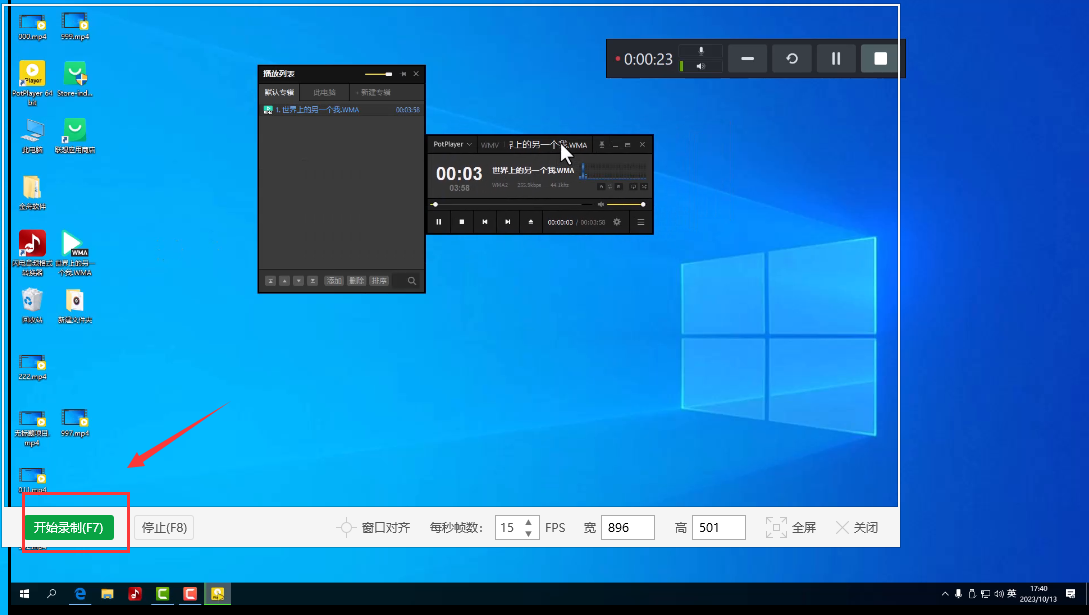Viewport: 1089px width, 615px height.
Task: Open PotPlayer settings gear
Action: click(617, 222)
